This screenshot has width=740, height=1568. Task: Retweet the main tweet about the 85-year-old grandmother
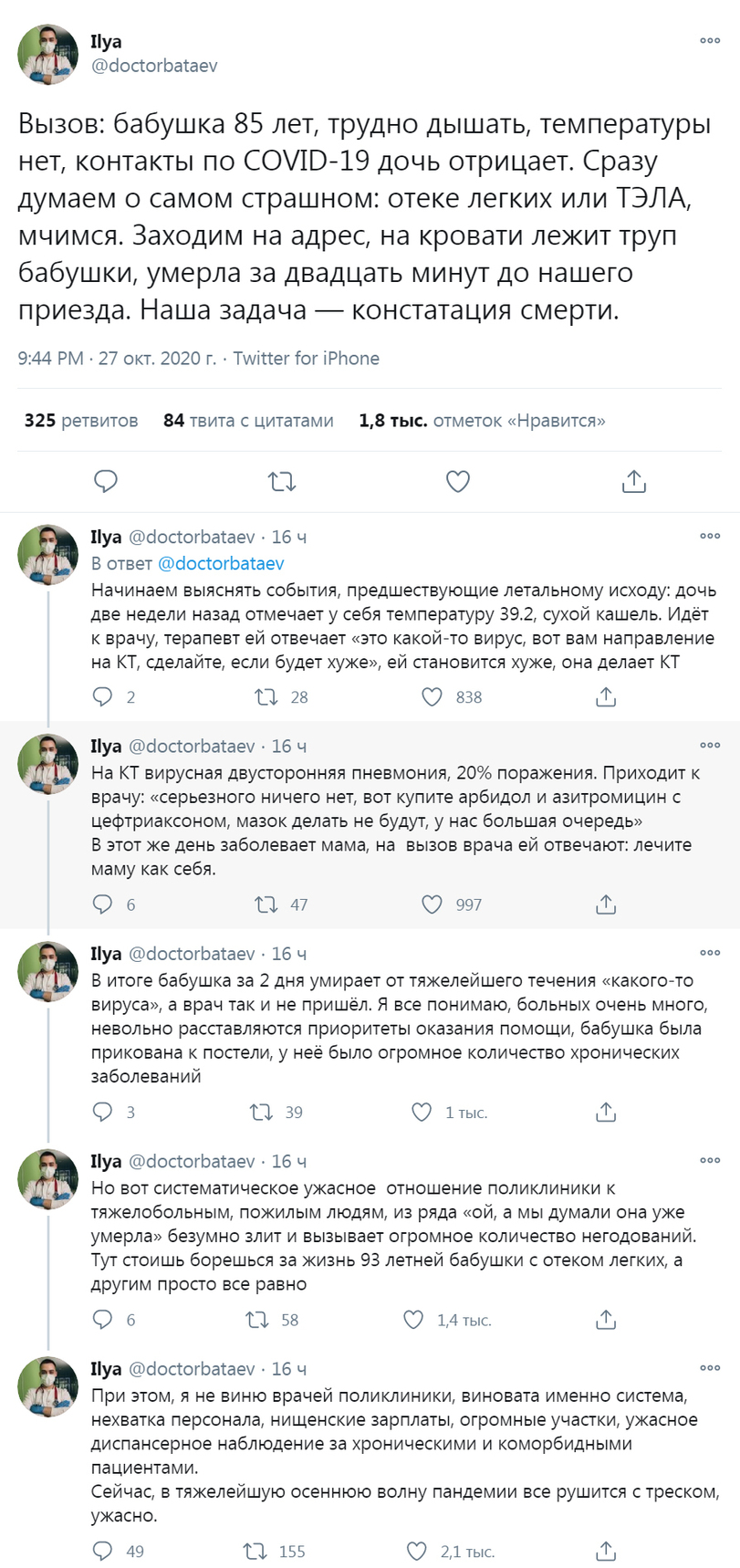tap(282, 481)
